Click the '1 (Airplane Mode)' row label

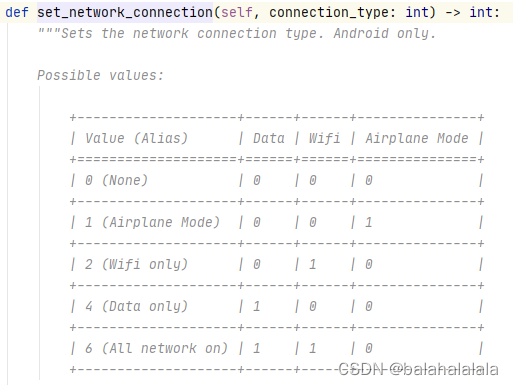pyautogui.click(x=152, y=222)
